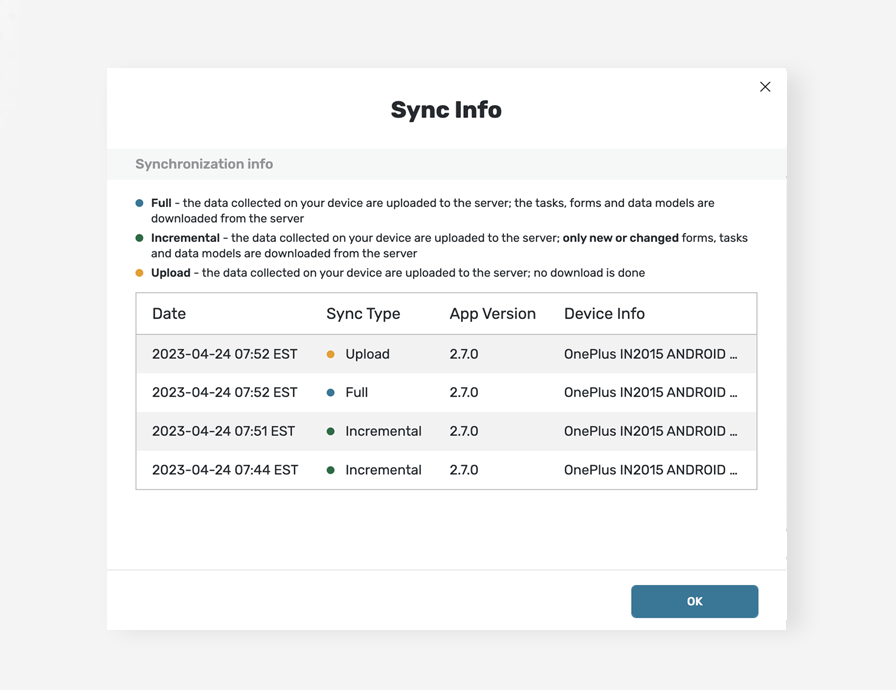Select the 2023-04-24 07:44 EST date cell
Image resolution: width=896 pixels, height=690 pixels.
(x=225, y=470)
